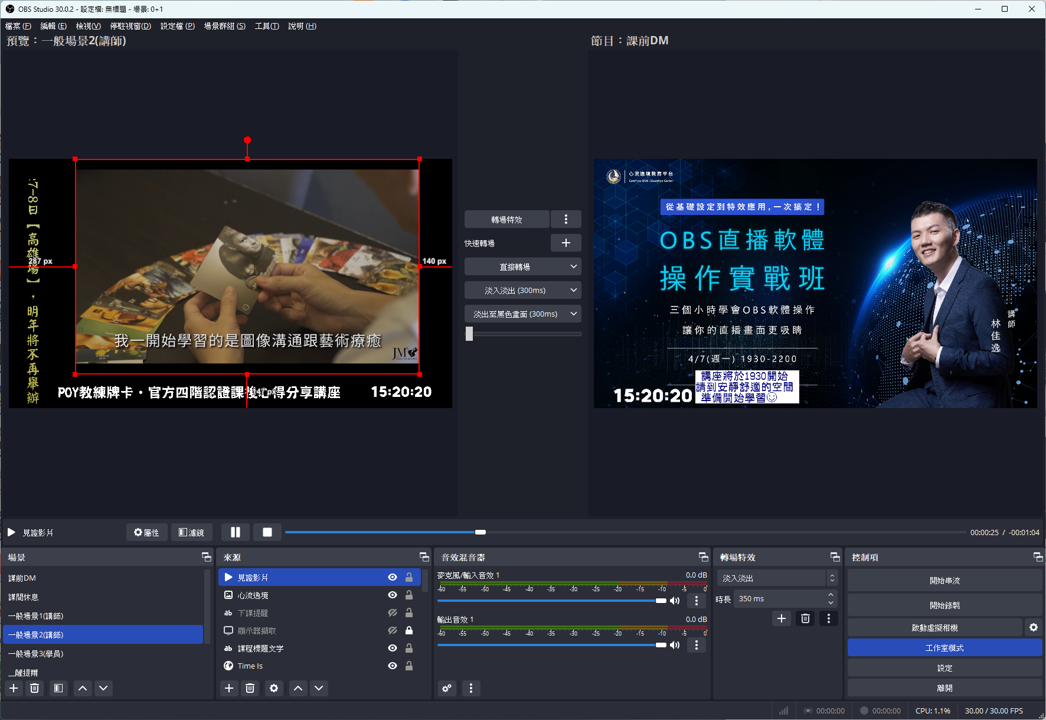
Task: Add a new scene with plus icon
Action: point(14,688)
